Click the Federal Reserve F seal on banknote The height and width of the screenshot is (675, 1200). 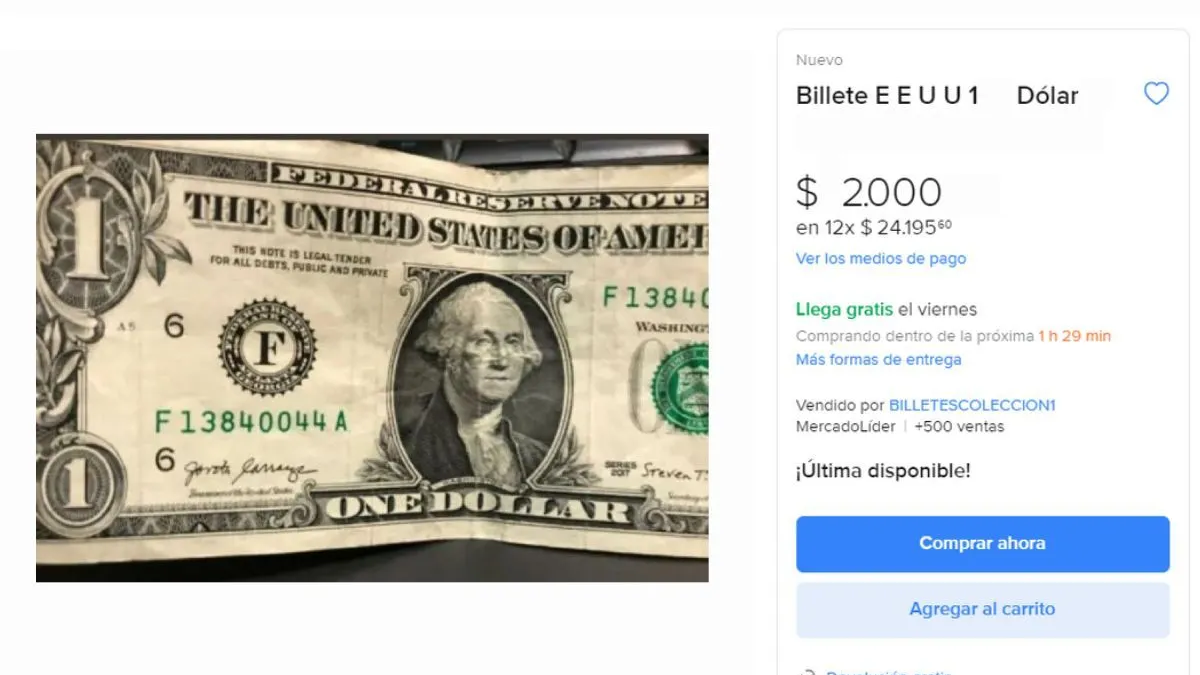(267, 347)
